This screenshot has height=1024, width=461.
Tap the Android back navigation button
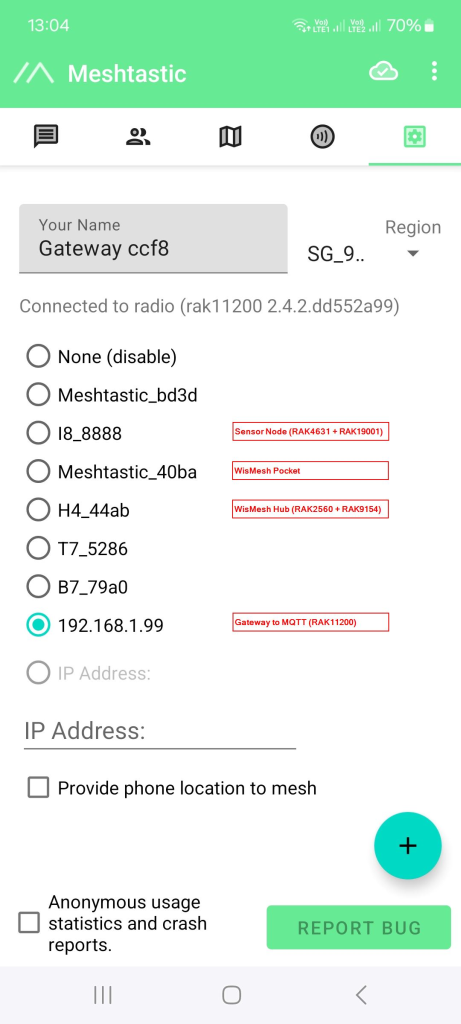click(x=361, y=995)
